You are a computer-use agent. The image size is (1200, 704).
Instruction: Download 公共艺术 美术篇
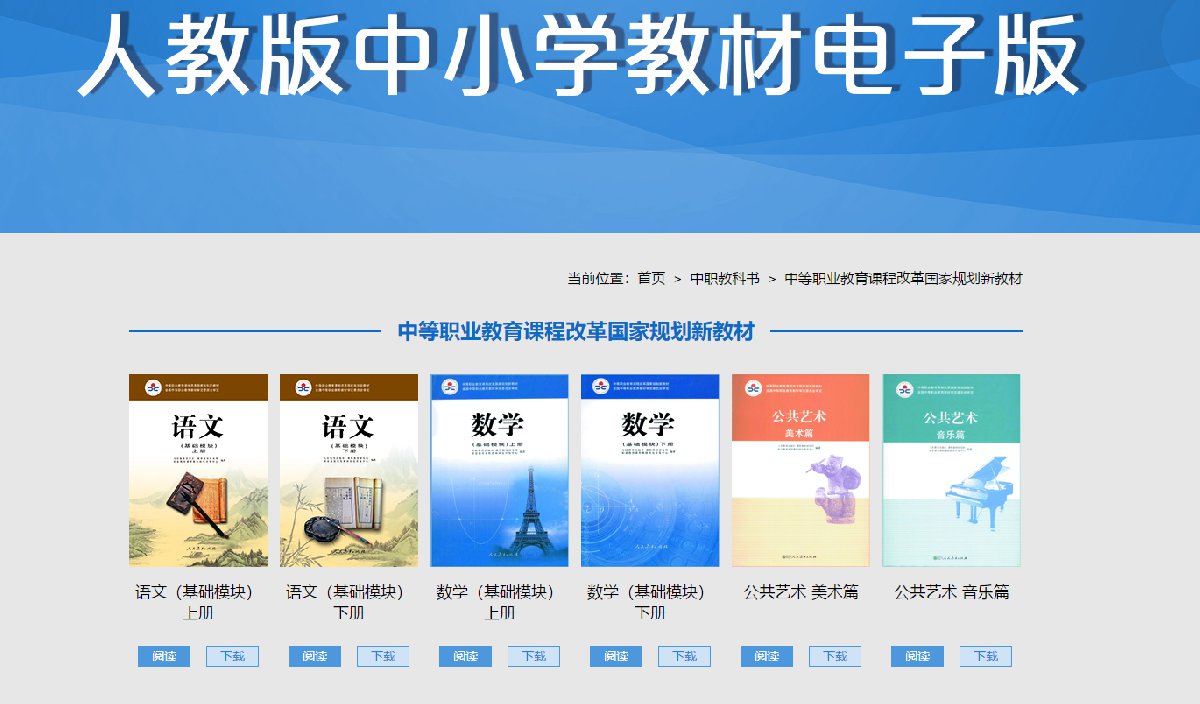pyautogui.click(x=835, y=656)
